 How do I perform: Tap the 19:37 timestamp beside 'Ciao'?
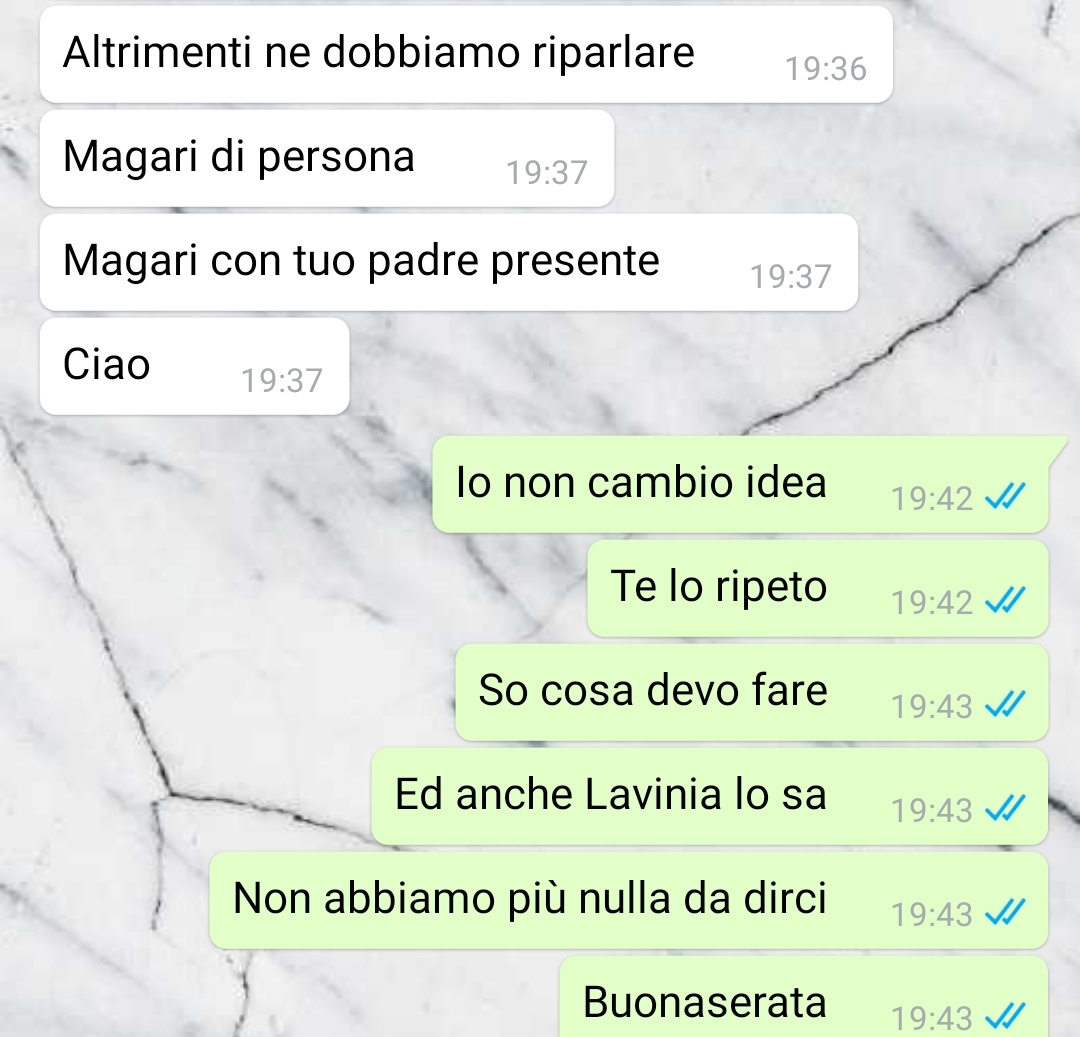(282, 381)
